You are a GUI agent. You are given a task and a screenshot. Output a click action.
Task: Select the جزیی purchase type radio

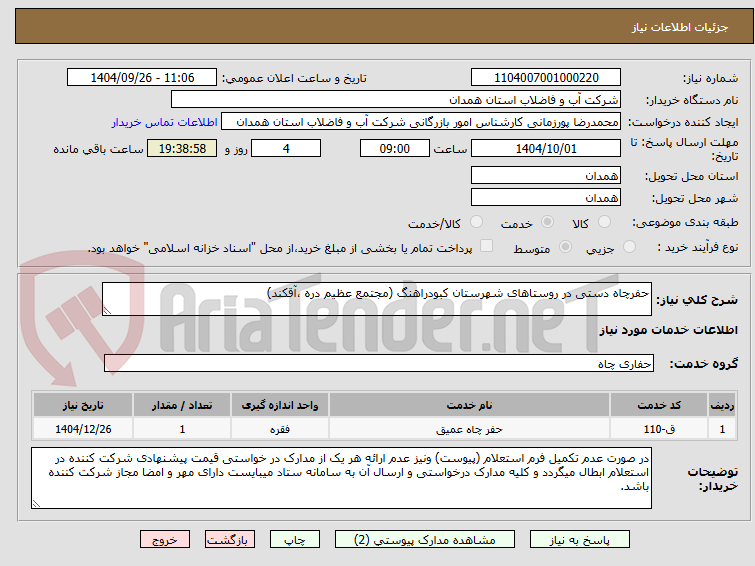click(x=629, y=247)
